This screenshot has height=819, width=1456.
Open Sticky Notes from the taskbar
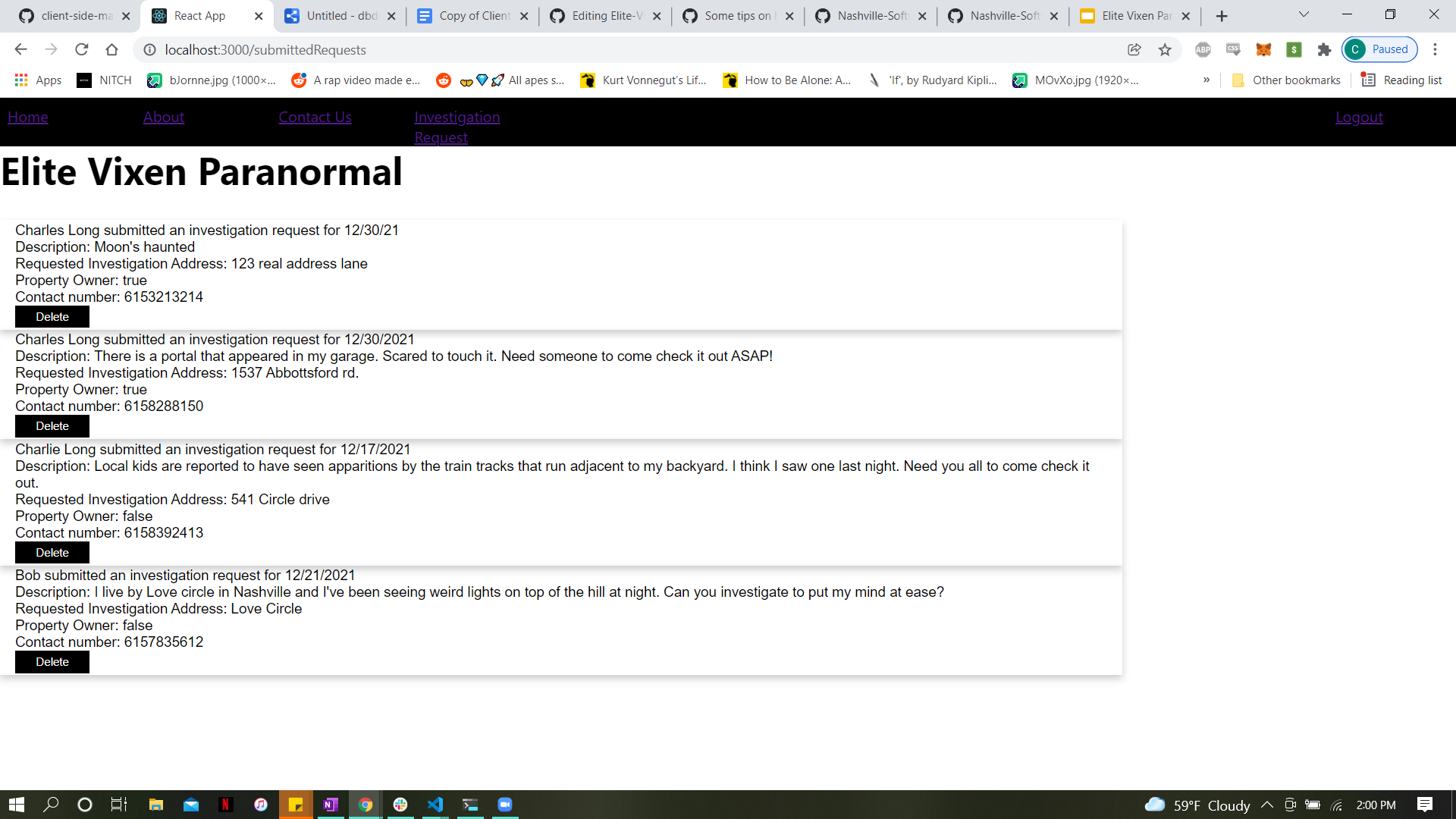[296, 805]
